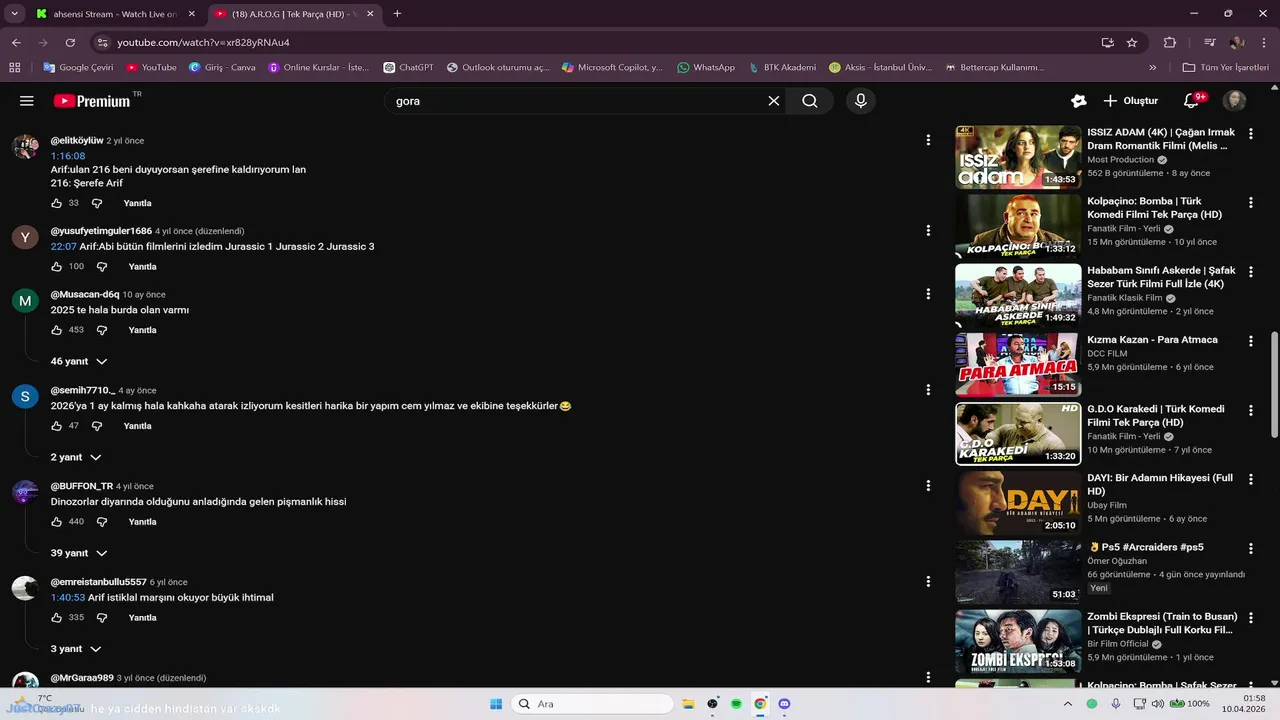Jump to timestamp 1:40:53
The height and width of the screenshot is (720, 1280).
pos(68,598)
